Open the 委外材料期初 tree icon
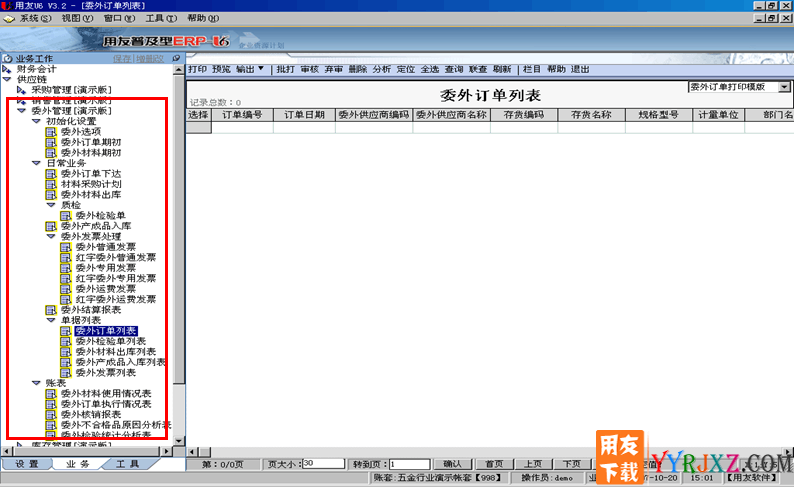This screenshot has width=794, height=487. [51, 153]
